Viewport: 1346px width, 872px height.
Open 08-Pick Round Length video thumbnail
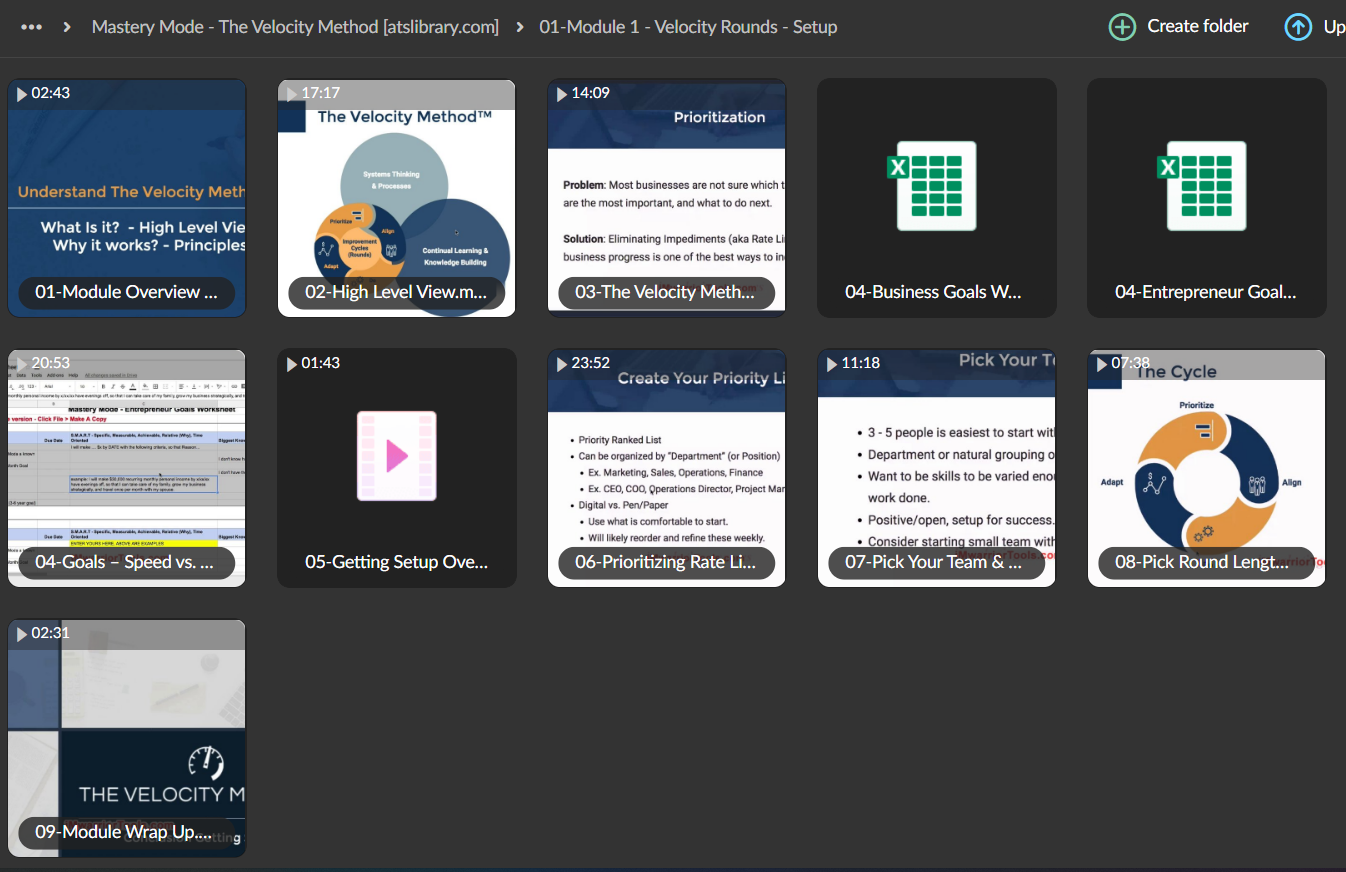tap(1207, 468)
